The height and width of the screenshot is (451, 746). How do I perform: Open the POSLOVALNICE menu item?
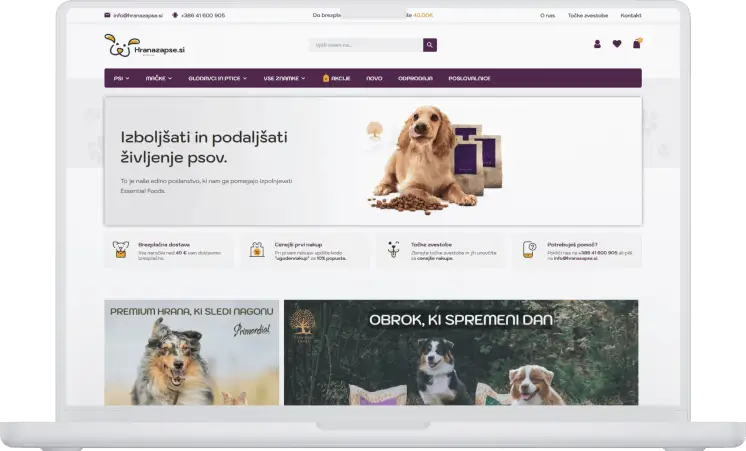point(469,78)
